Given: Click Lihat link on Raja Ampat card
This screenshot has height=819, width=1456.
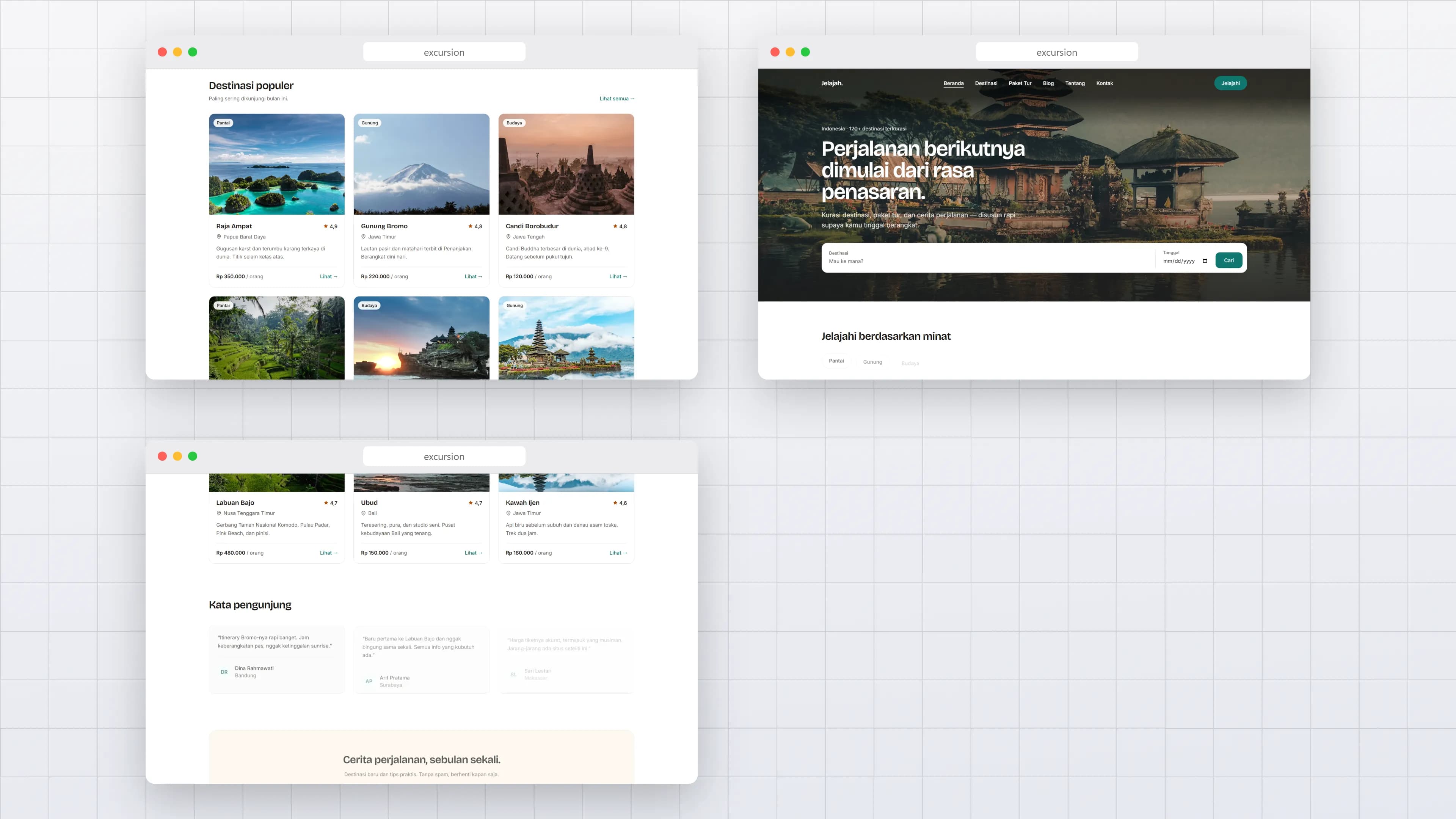Looking at the screenshot, I should pos(328,276).
